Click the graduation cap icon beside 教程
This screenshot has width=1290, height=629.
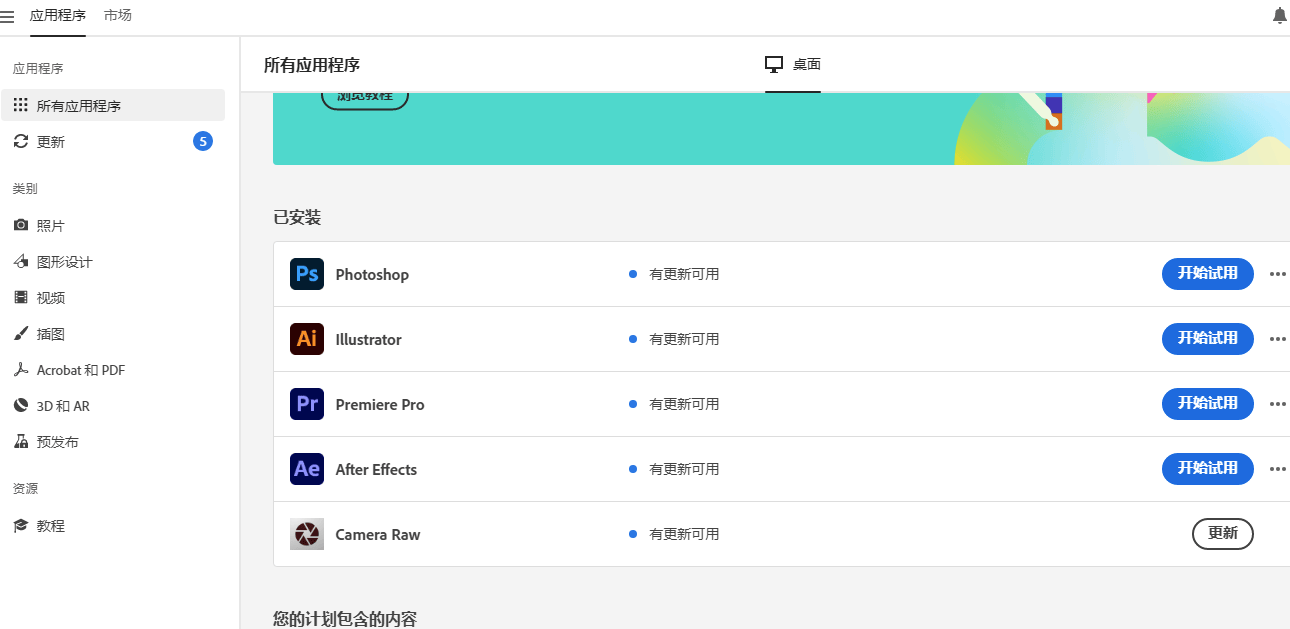click(21, 526)
